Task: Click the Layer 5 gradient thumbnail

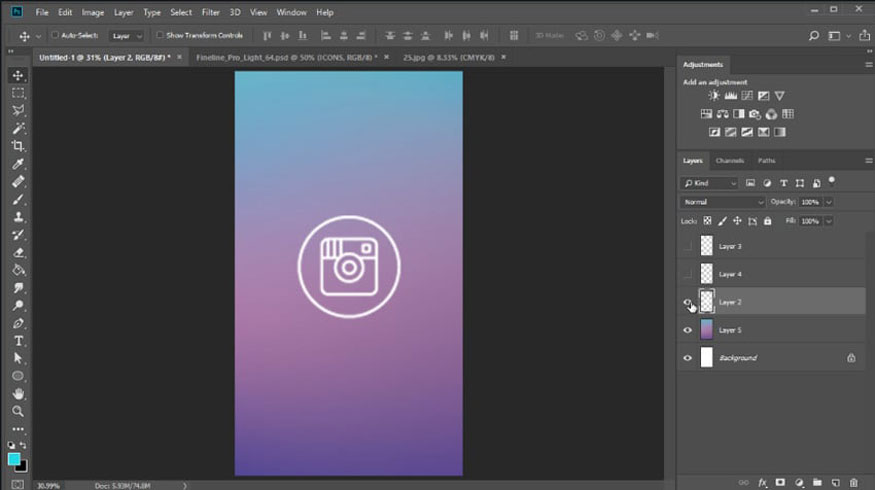Action: click(x=706, y=330)
